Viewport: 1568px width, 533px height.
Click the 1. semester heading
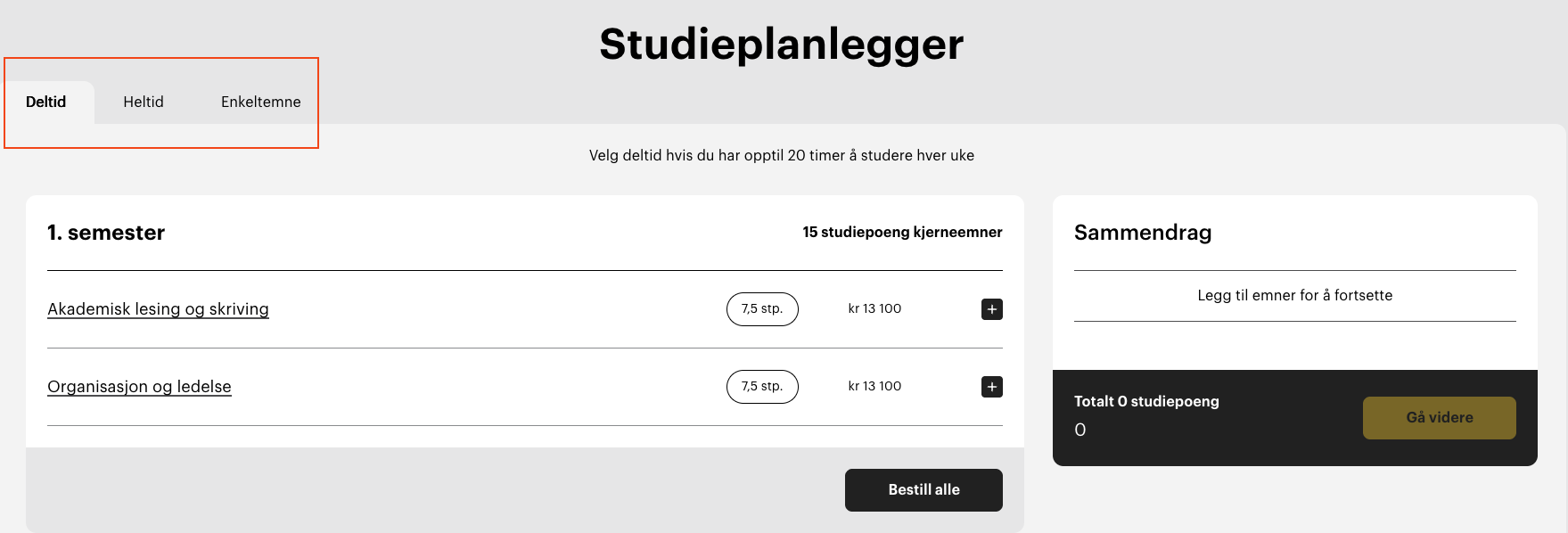pos(106,233)
